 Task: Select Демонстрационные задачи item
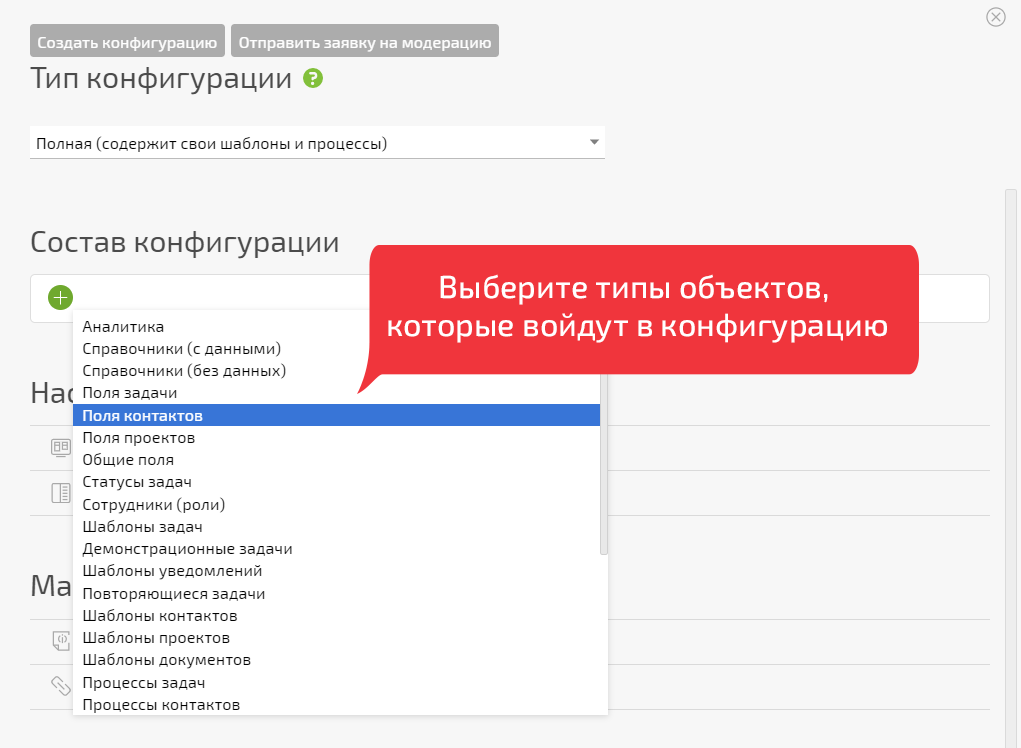tap(337, 549)
